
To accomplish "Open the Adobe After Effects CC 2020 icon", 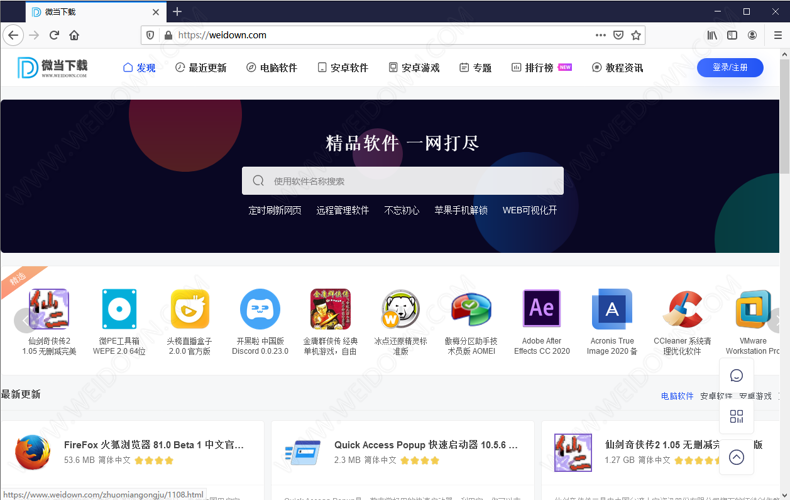I will 541,310.
